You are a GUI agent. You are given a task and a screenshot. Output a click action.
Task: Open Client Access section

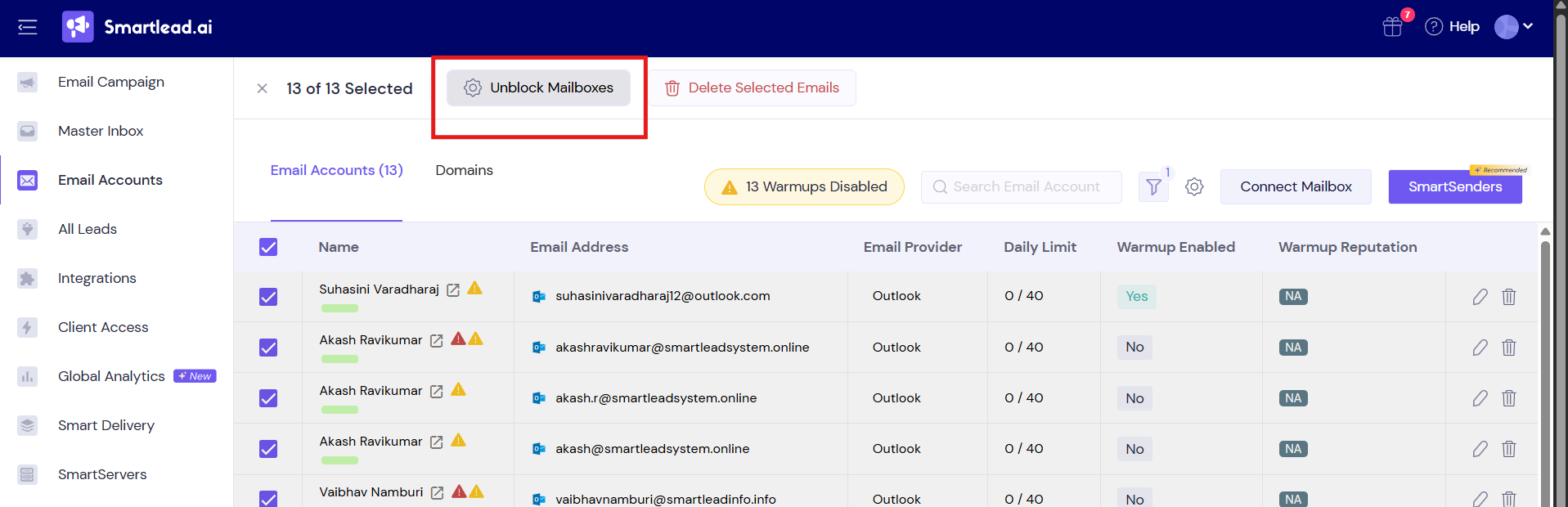click(103, 327)
